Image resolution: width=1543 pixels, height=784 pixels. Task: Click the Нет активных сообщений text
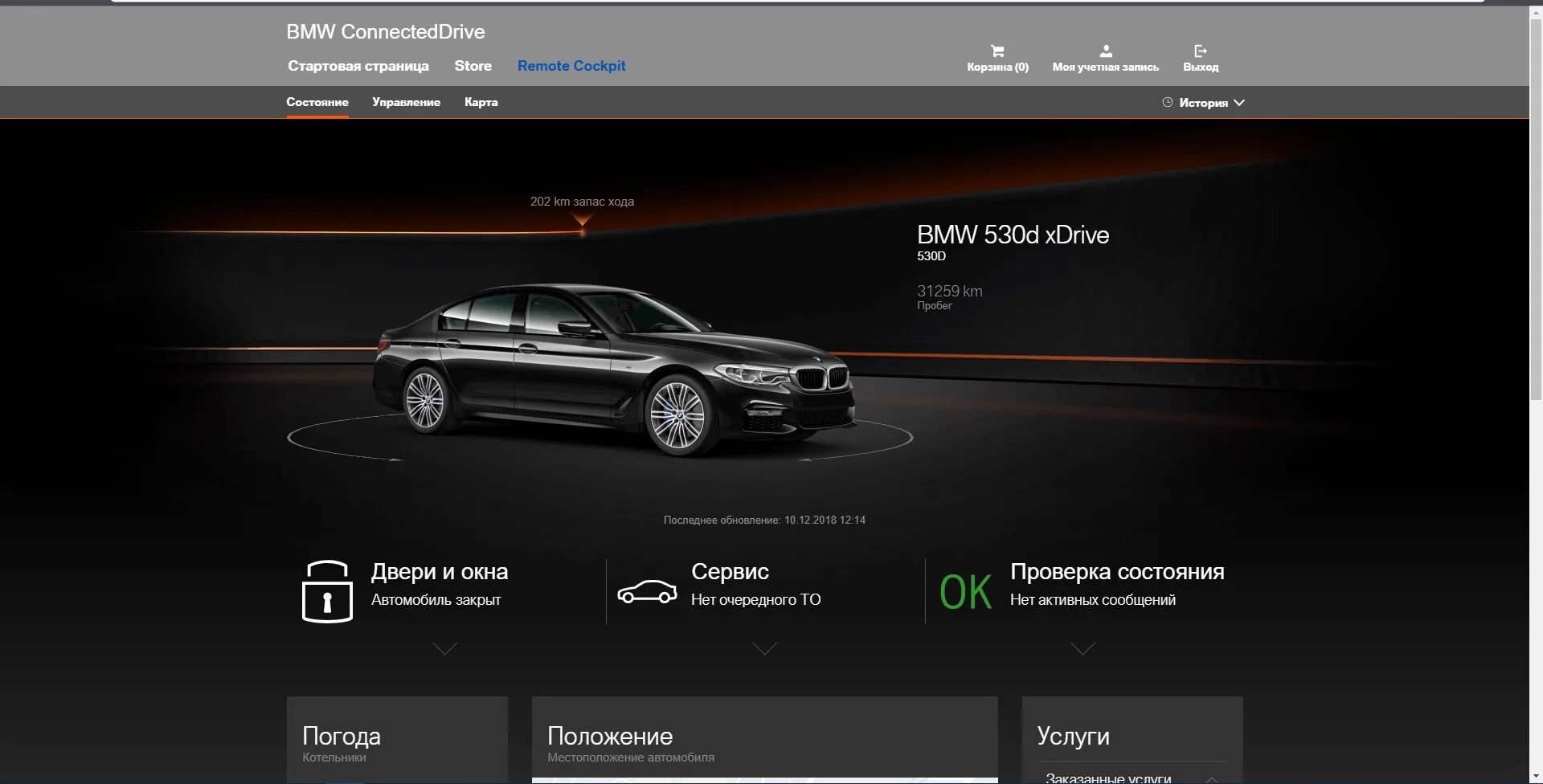tap(1093, 600)
